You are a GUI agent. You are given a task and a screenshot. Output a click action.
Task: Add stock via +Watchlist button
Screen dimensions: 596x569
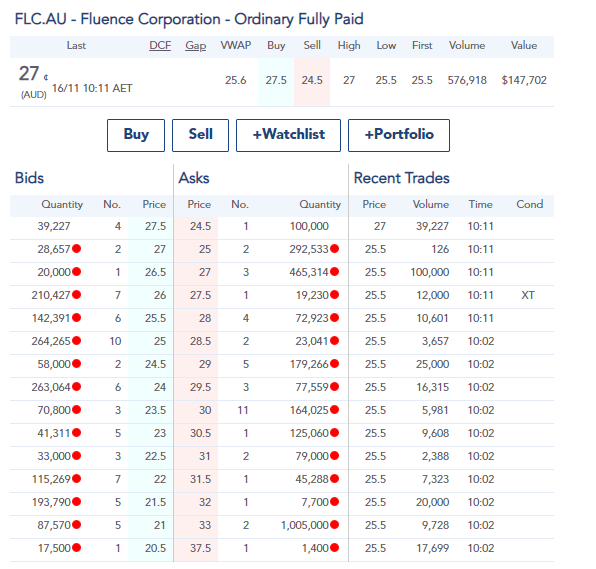(288, 135)
